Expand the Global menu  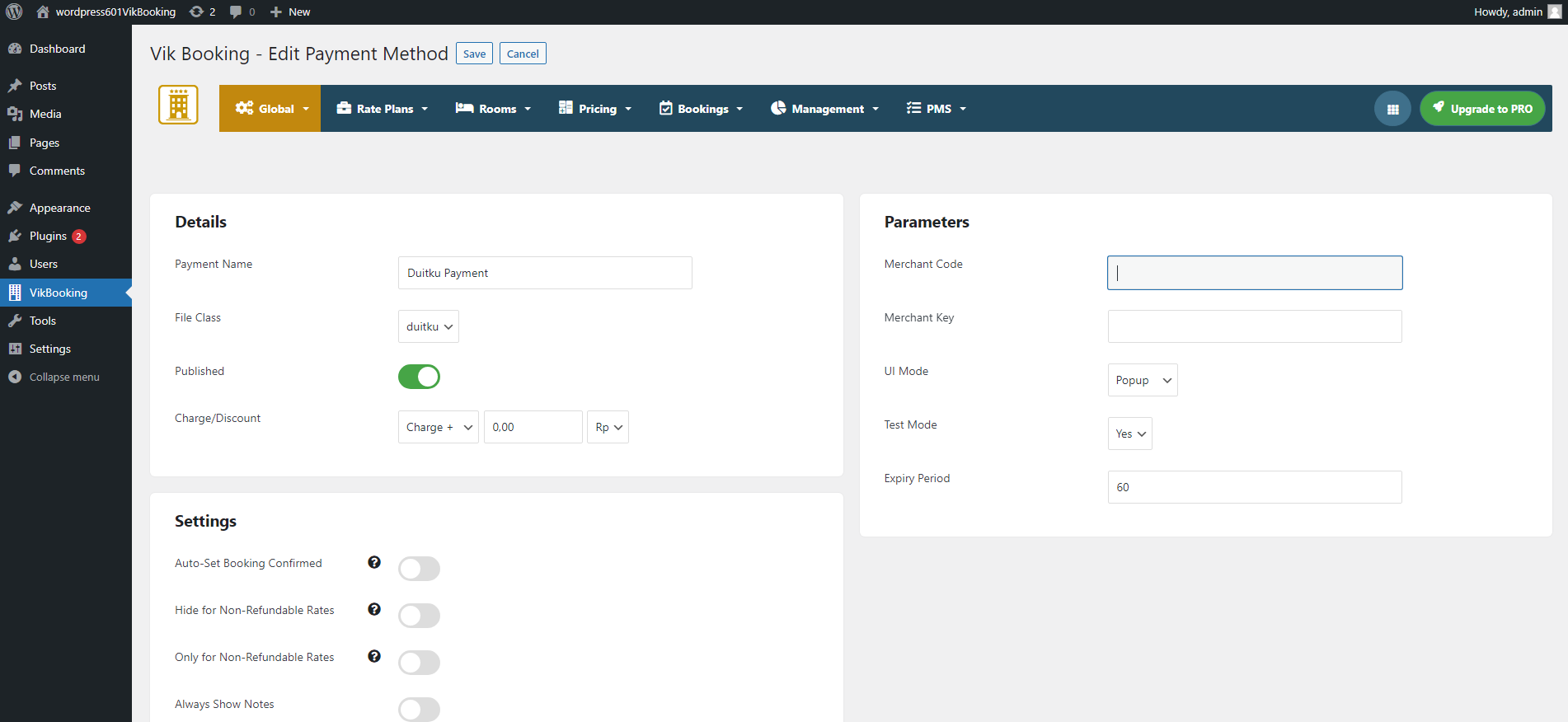pyautogui.click(x=270, y=109)
